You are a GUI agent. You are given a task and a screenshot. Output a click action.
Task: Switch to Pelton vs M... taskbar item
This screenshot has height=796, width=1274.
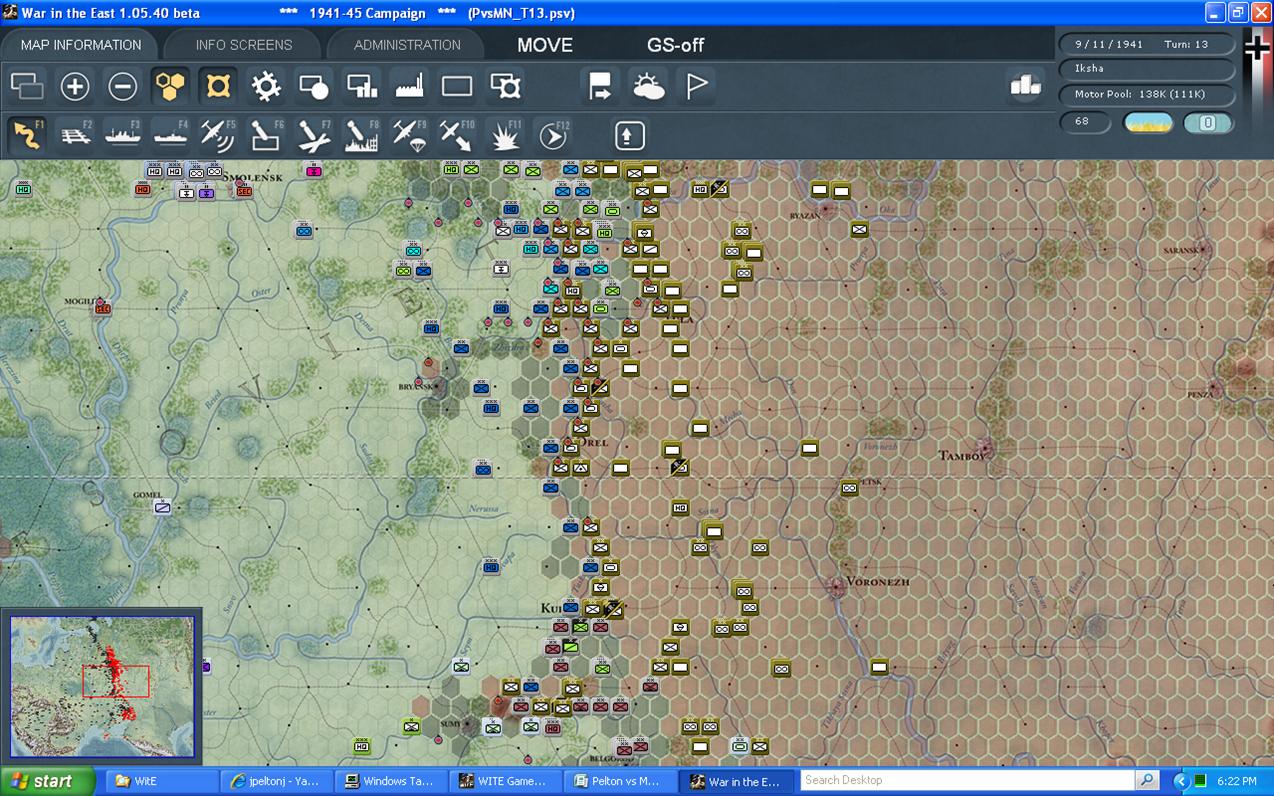[621, 781]
